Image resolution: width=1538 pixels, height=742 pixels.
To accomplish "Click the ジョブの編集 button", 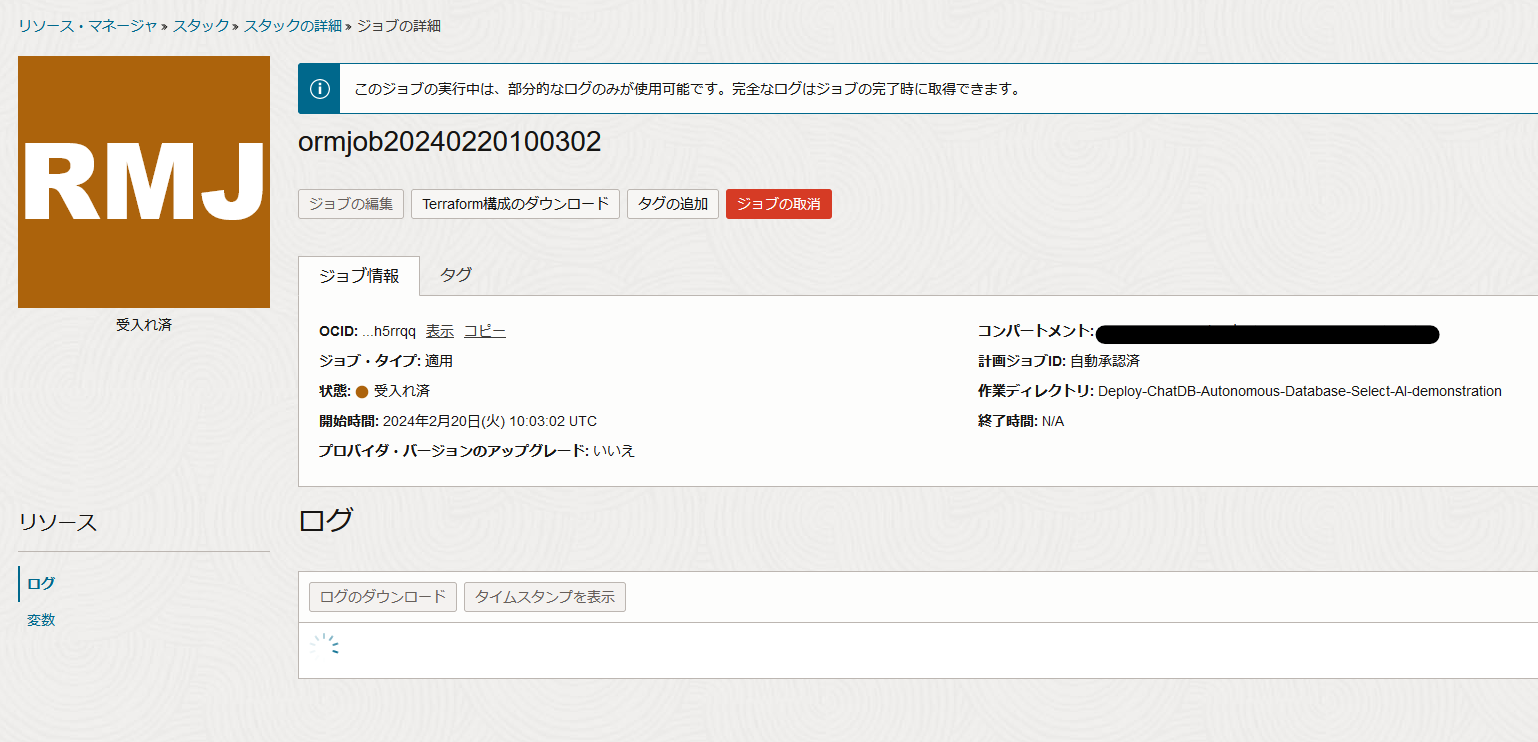I will [x=351, y=204].
